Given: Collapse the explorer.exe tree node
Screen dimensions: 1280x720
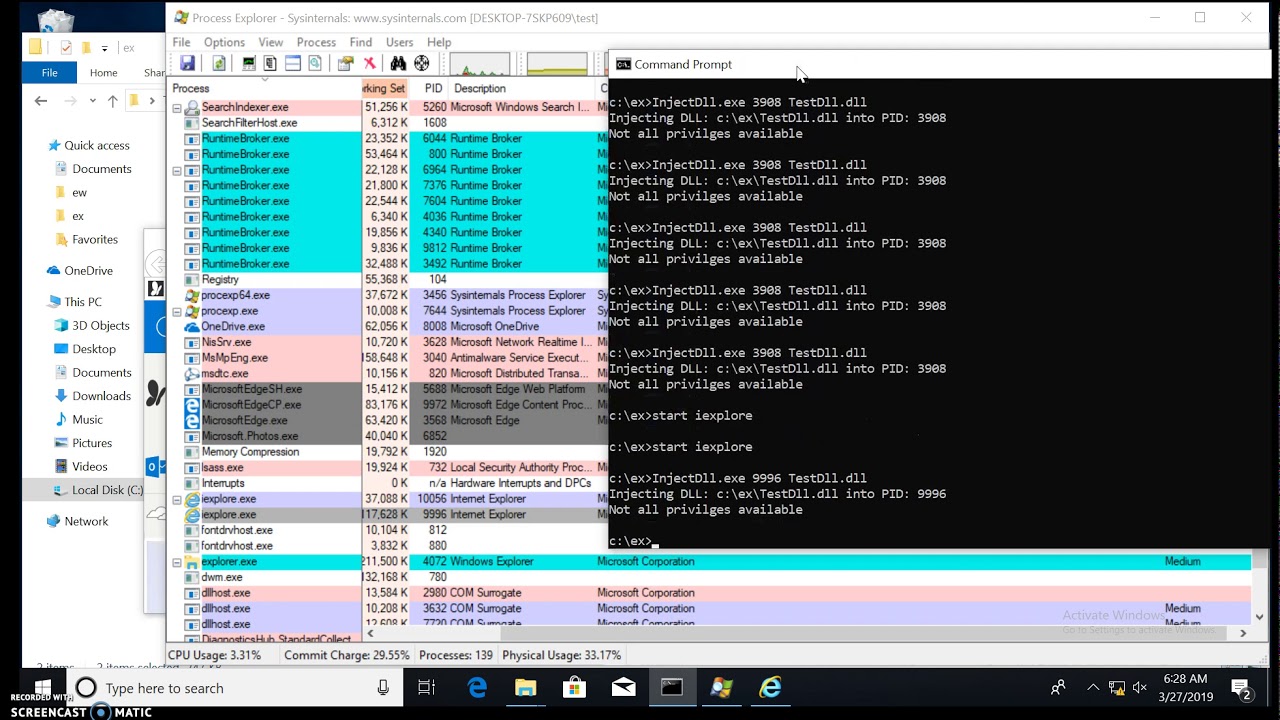Looking at the screenshot, I should click(177, 562).
